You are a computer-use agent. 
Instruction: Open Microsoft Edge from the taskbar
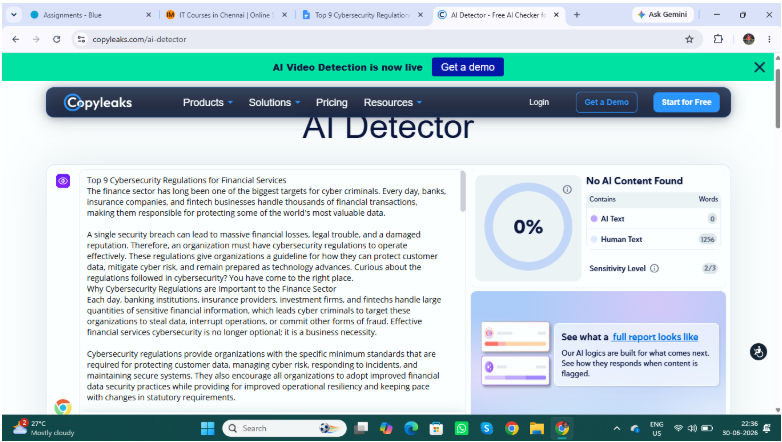click(411, 428)
